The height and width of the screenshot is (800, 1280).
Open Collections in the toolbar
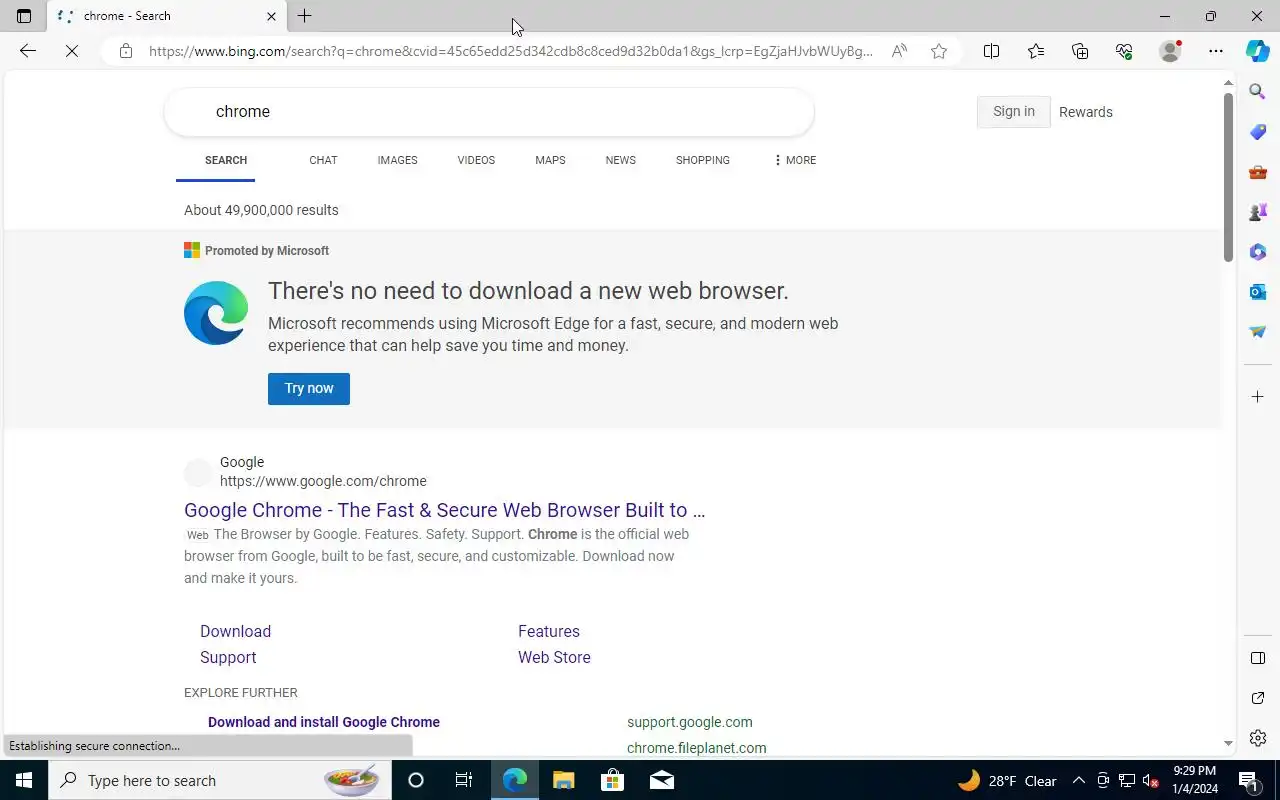tap(1080, 51)
